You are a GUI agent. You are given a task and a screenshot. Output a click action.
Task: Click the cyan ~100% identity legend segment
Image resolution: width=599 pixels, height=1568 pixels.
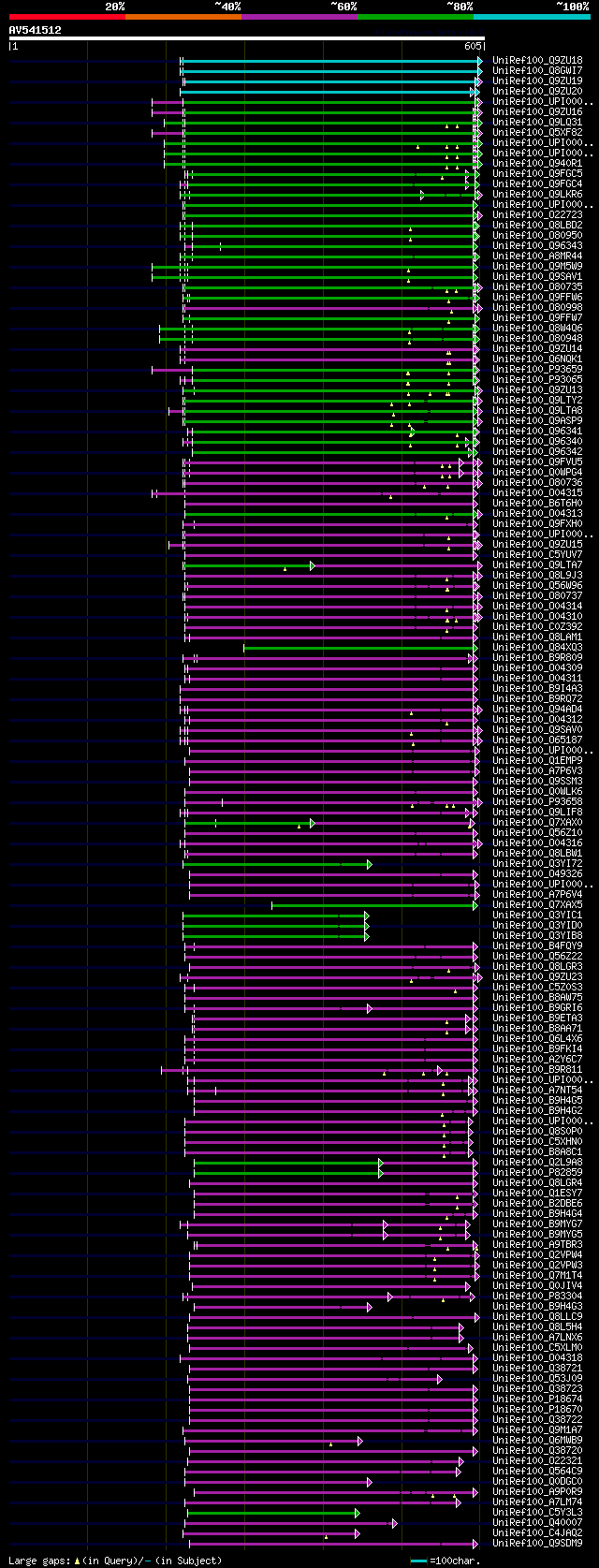(532, 16)
